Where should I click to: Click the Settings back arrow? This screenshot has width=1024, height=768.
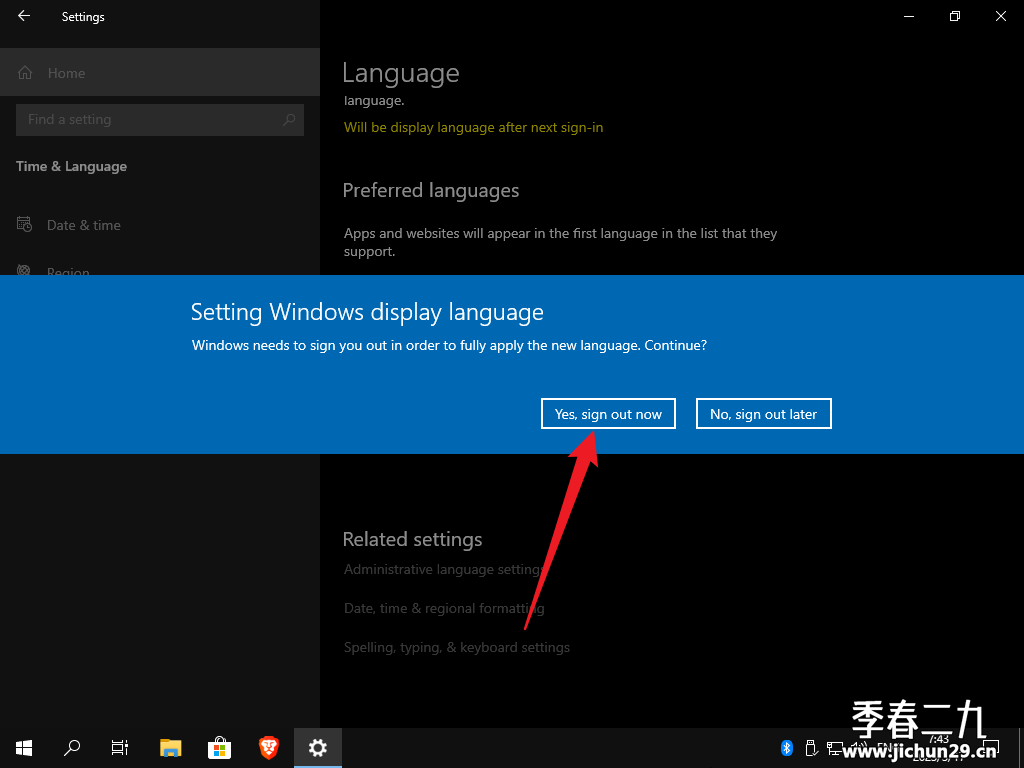pyautogui.click(x=24, y=16)
